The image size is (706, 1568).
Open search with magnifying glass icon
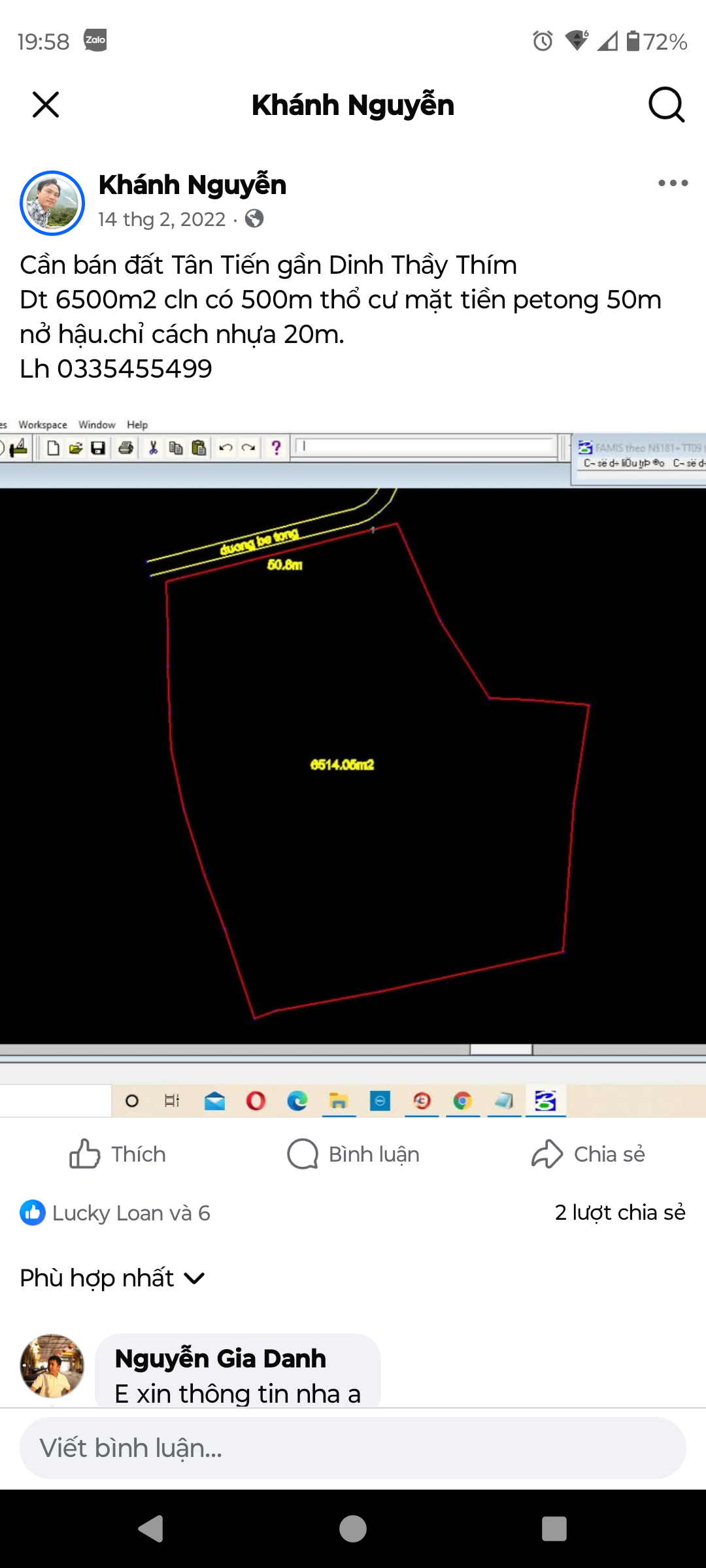tap(666, 105)
